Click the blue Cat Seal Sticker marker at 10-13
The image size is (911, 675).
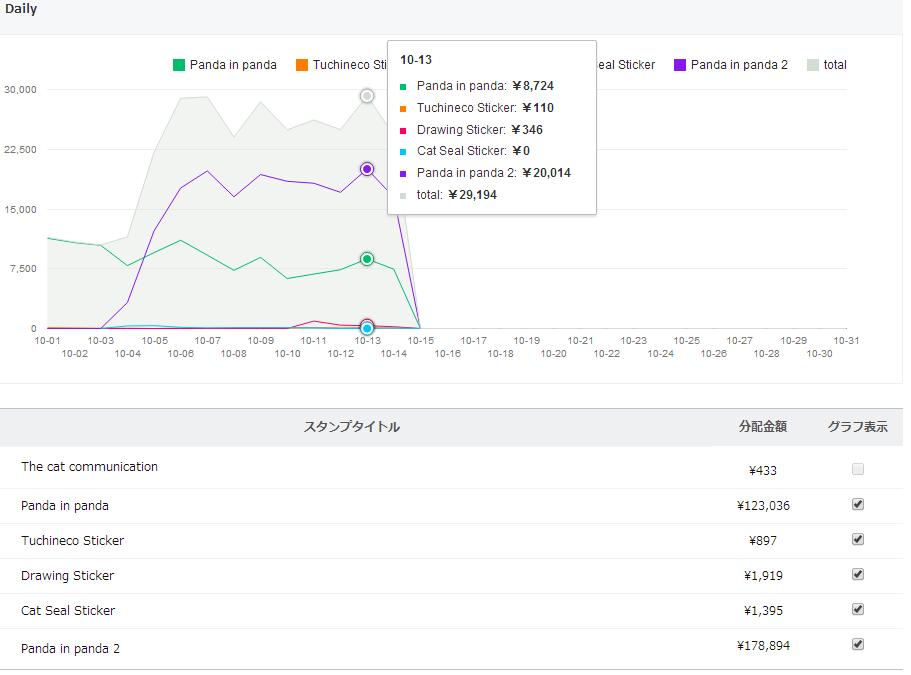(x=367, y=328)
